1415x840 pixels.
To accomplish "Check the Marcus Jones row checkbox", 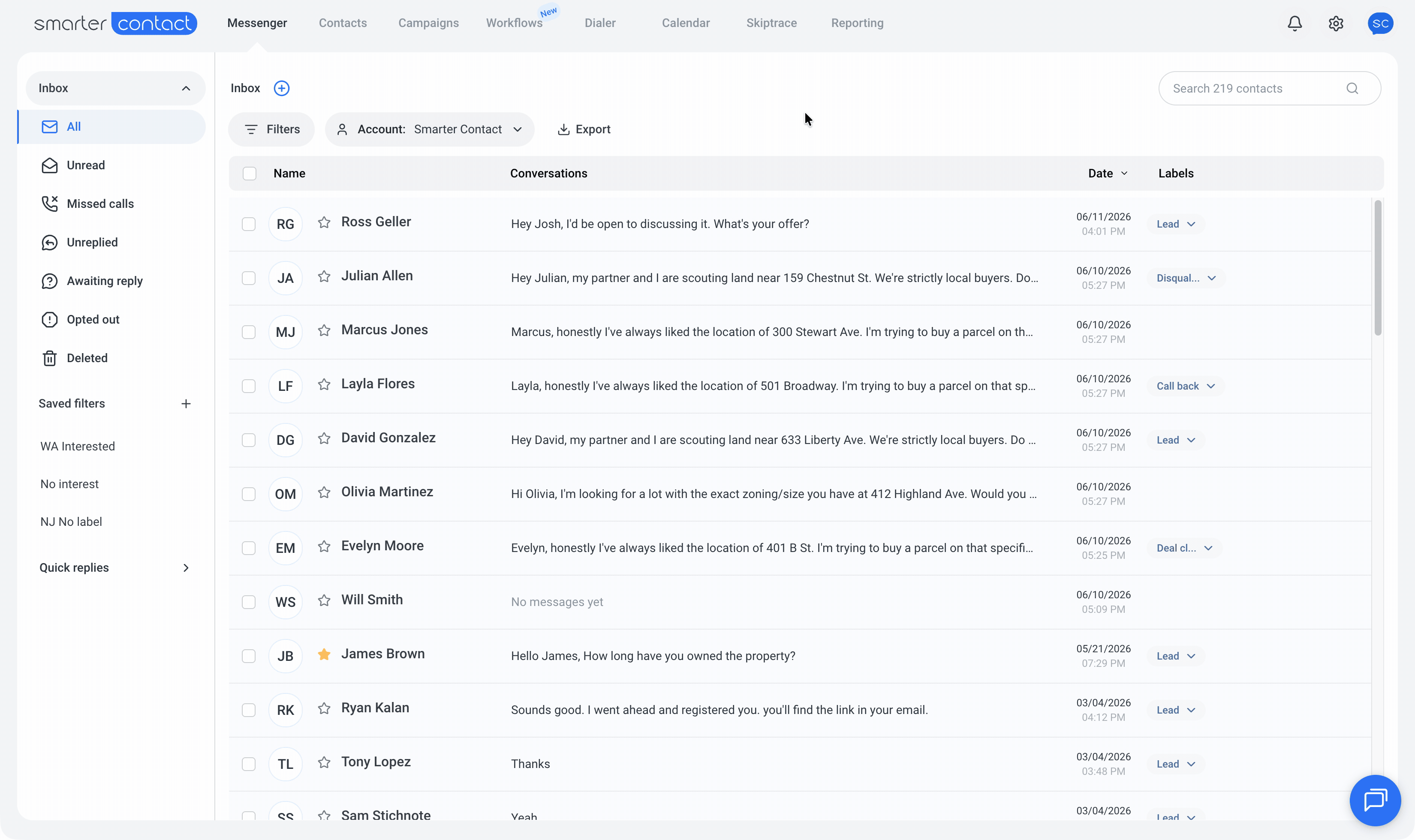I will coord(249,332).
